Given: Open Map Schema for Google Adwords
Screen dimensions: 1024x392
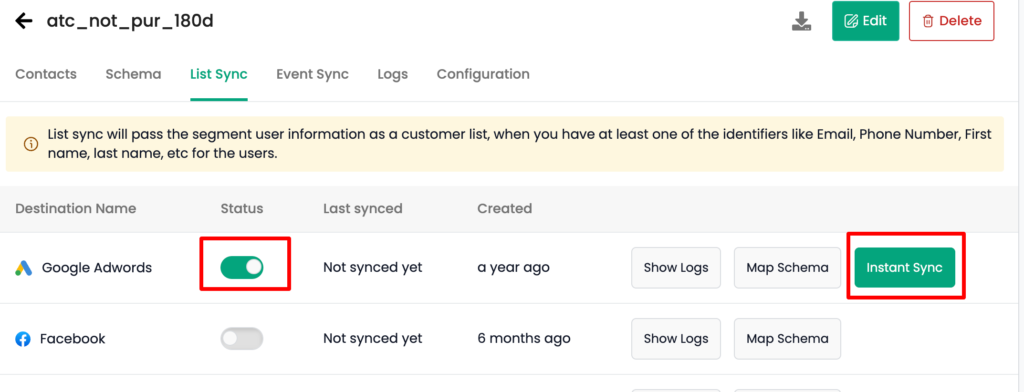Looking at the screenshot, I should coord(788,268).
